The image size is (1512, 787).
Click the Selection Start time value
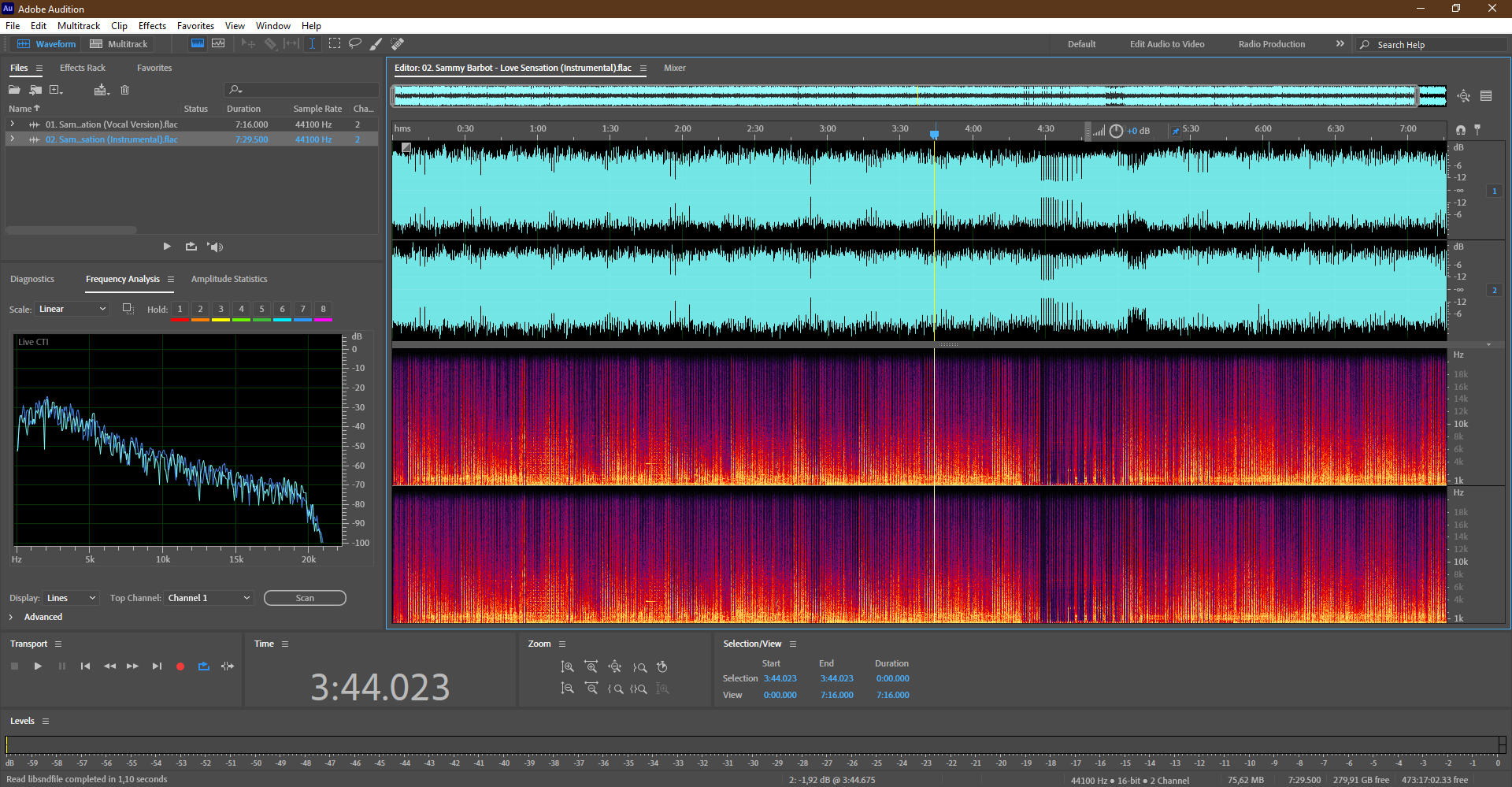point(780,678)
